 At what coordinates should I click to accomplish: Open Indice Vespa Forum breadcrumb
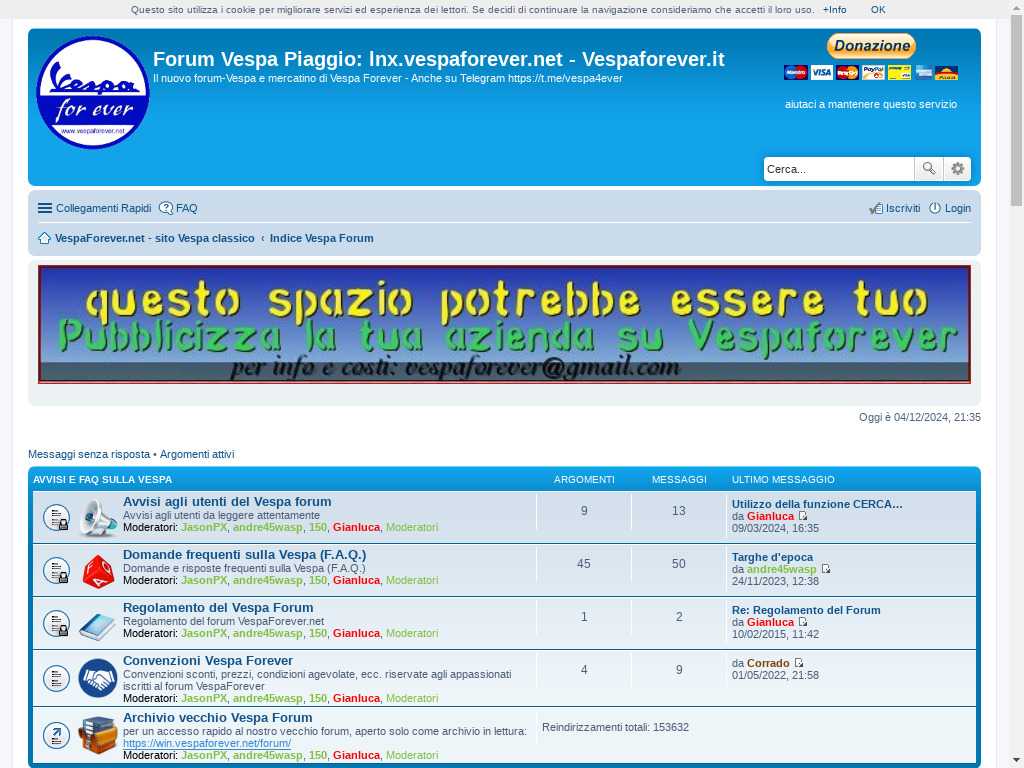321,238
